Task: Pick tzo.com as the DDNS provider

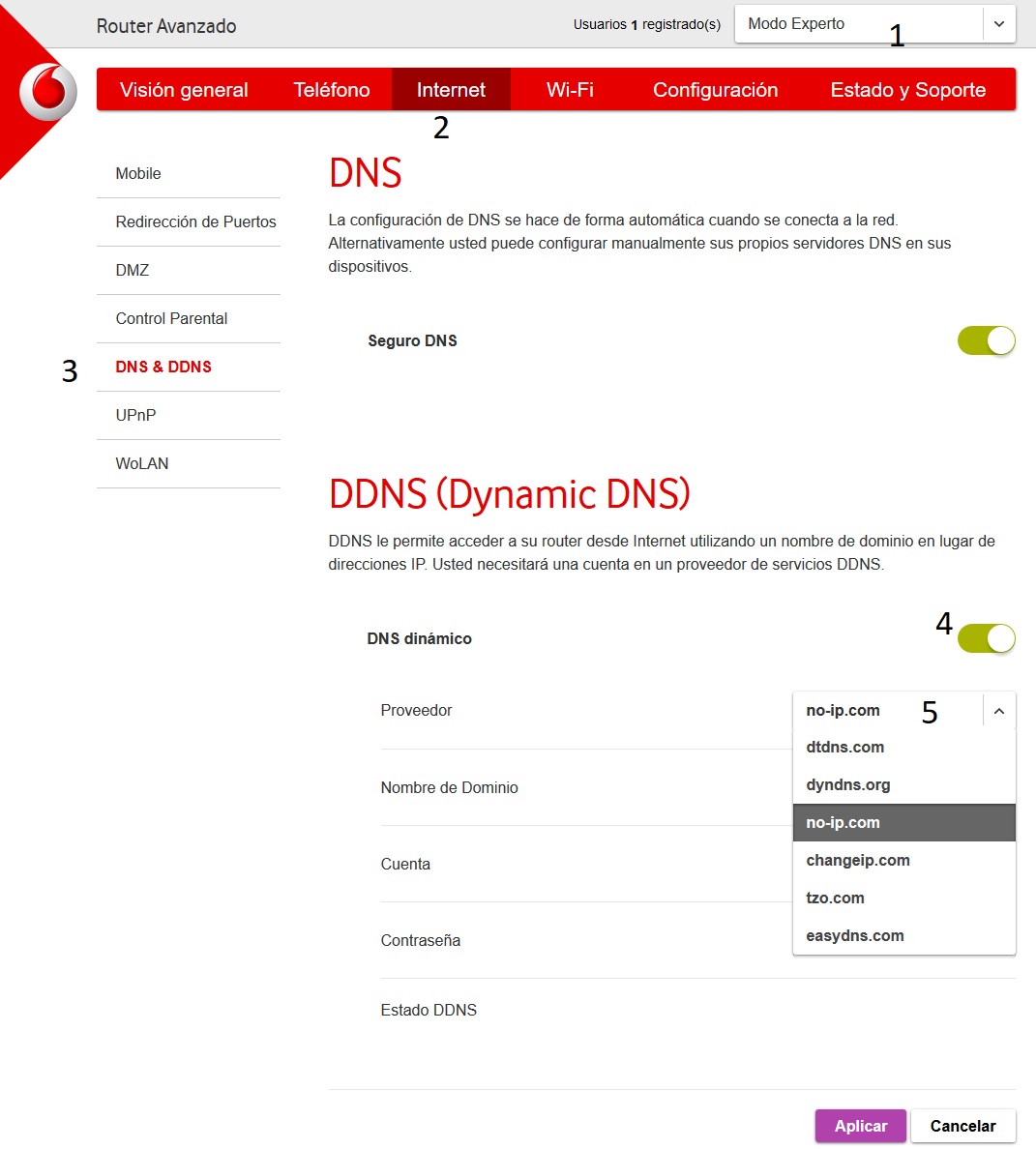Action: pos(835,898)
